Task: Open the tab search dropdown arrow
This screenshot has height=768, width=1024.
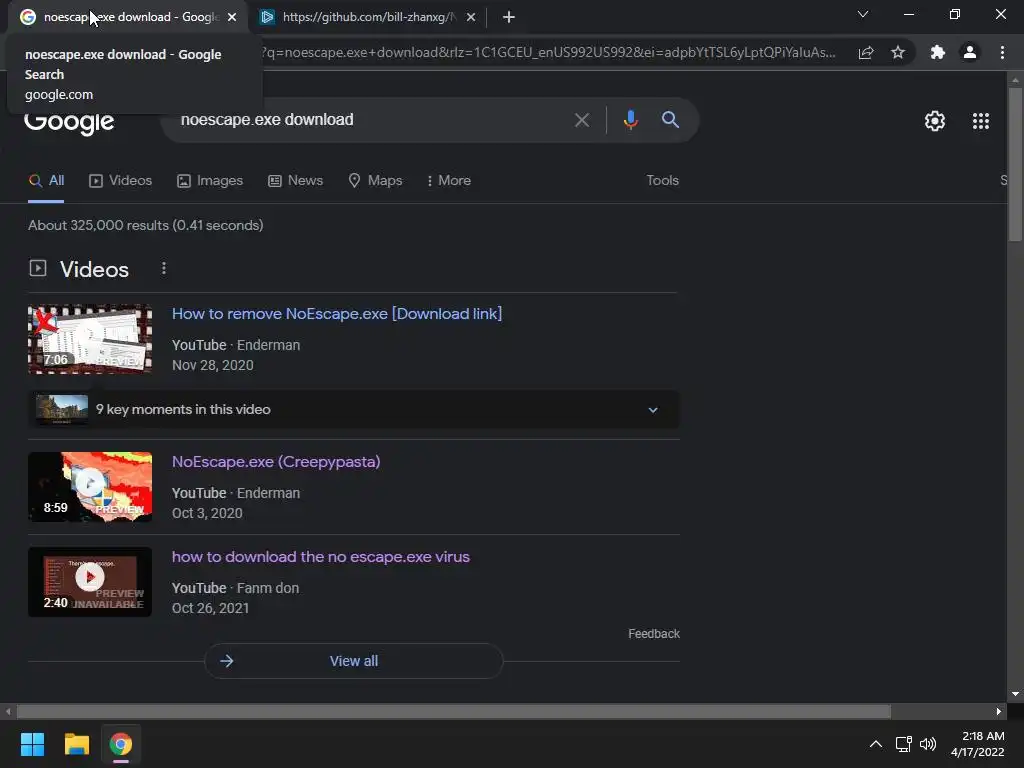Action: 863,14
